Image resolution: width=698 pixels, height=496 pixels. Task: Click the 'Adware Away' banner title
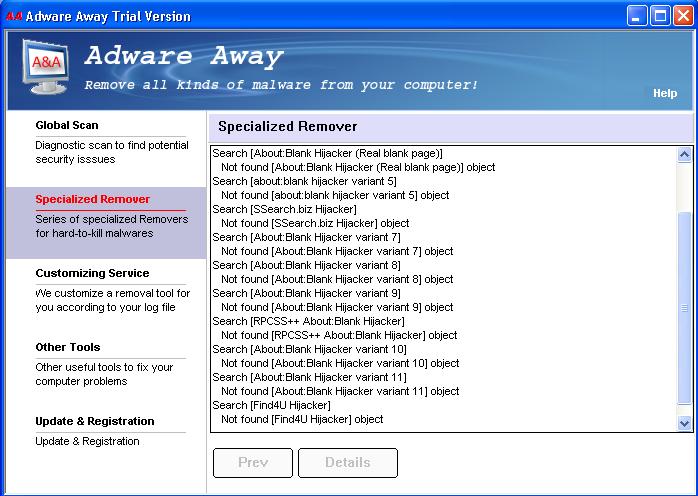click(184, 56)
